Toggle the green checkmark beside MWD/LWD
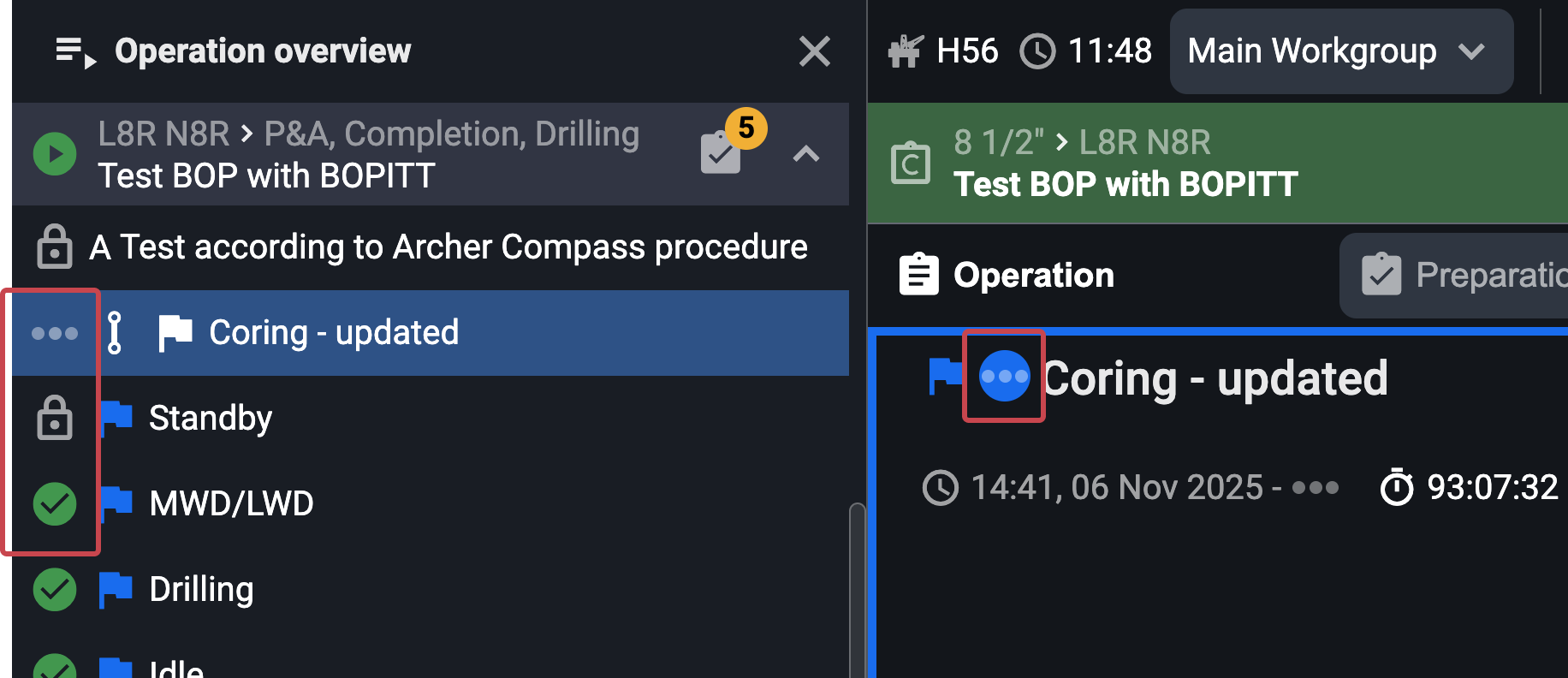 55,503
